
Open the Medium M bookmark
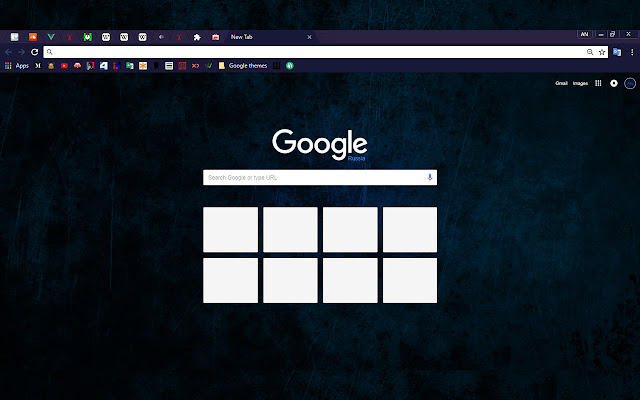[38, 66]
